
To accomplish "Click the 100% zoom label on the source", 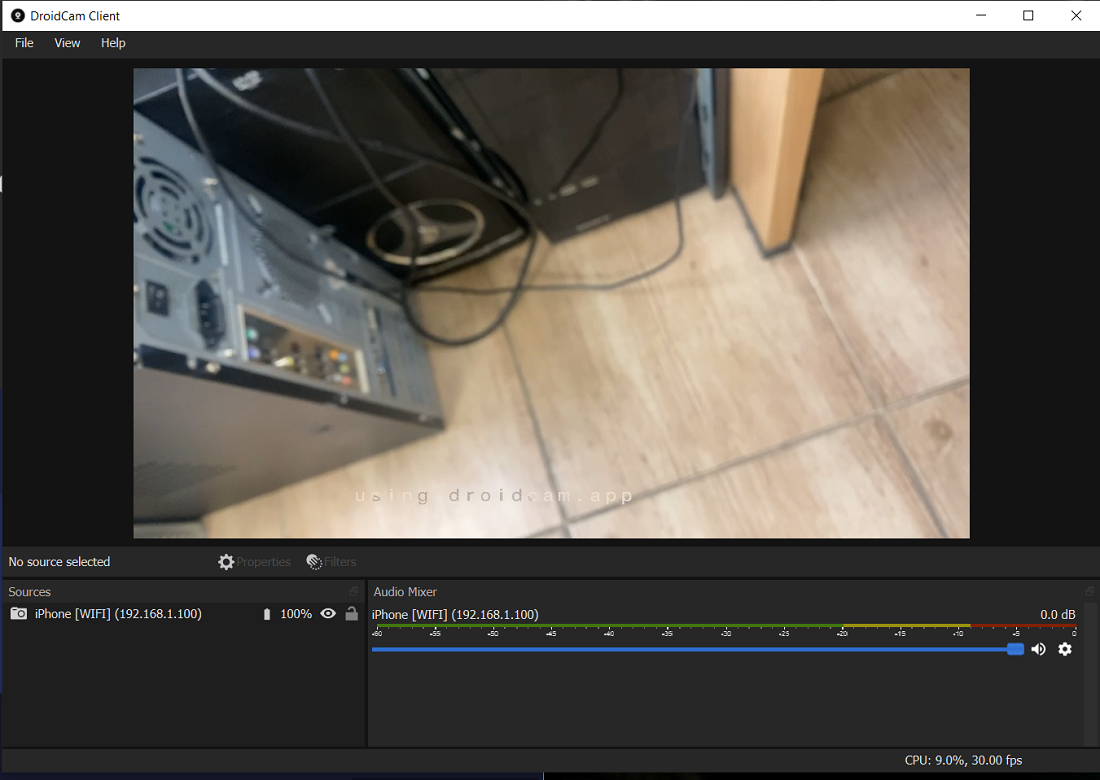I will [x=296, y=613].
